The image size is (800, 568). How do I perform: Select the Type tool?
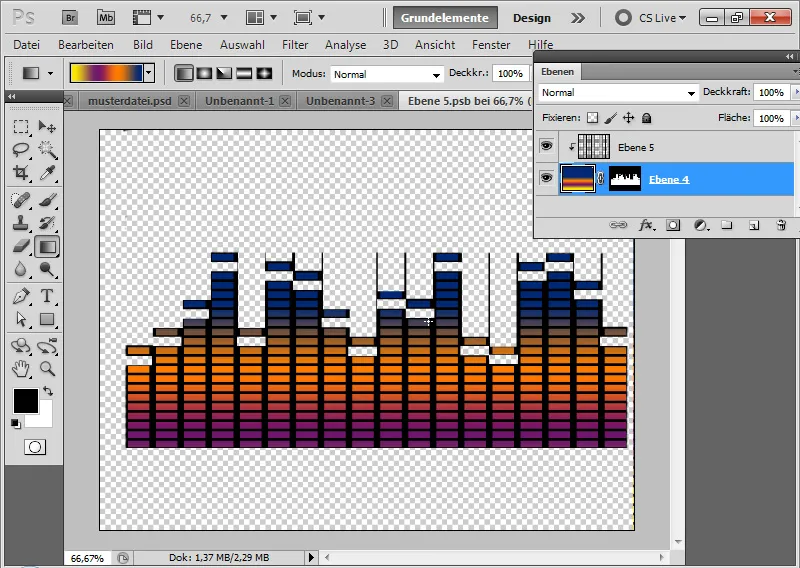tap(47, 296)
